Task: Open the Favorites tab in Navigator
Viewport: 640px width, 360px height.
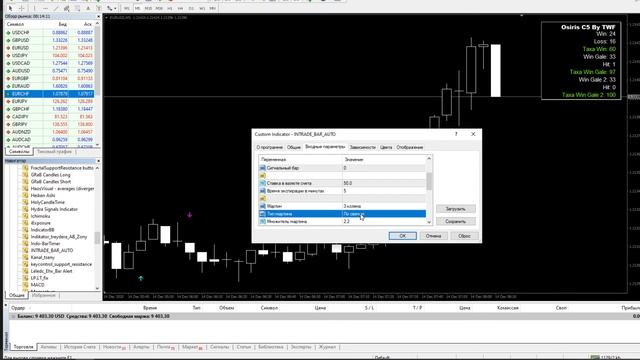Action: [43, 295]
